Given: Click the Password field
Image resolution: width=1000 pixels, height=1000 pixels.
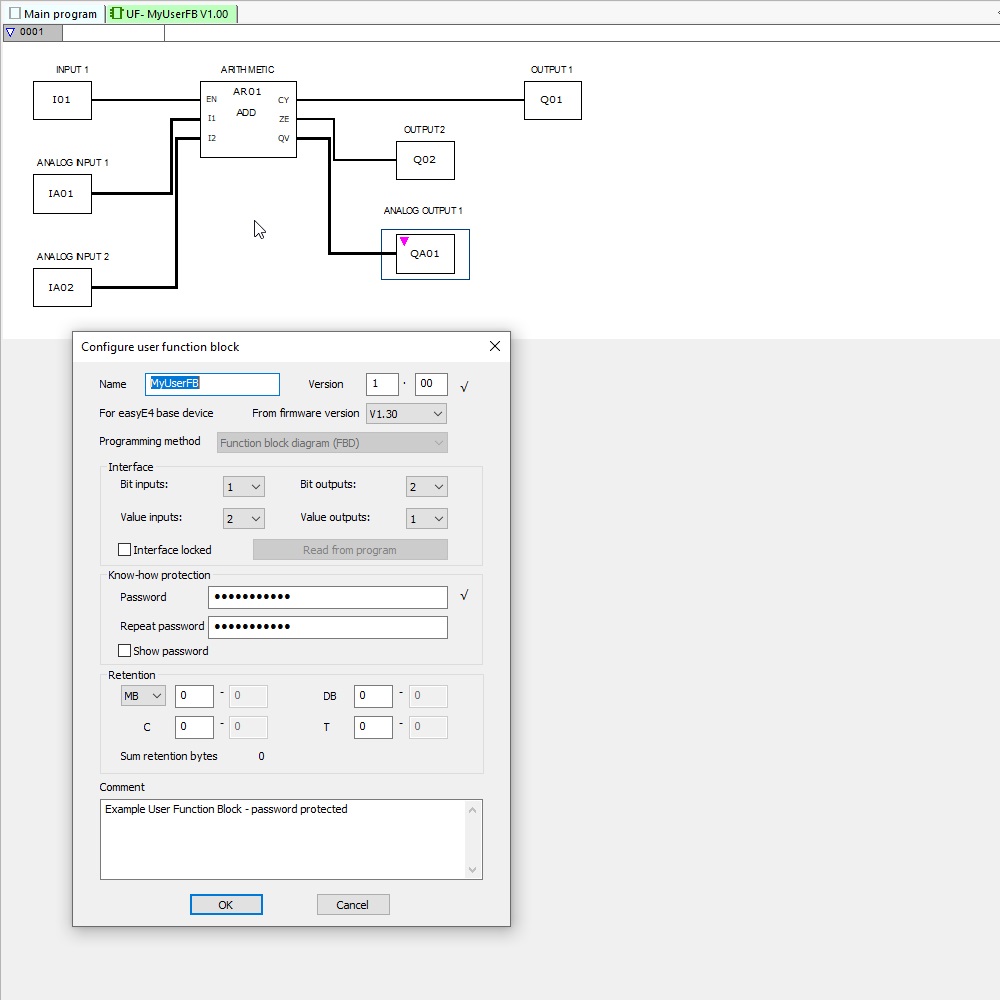Looking at the screenshot, I should (328, 598).
